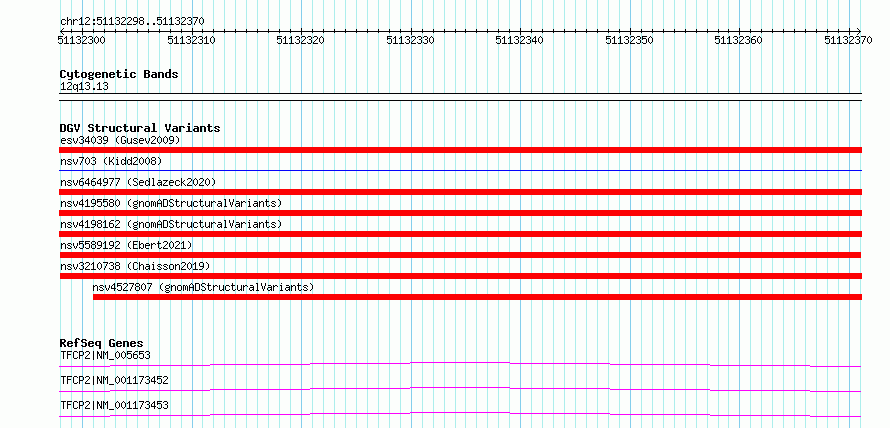
Task: Select transcript label TFCP2|NM_001173452
Action: pyautogui.click(x=114, y=380)
